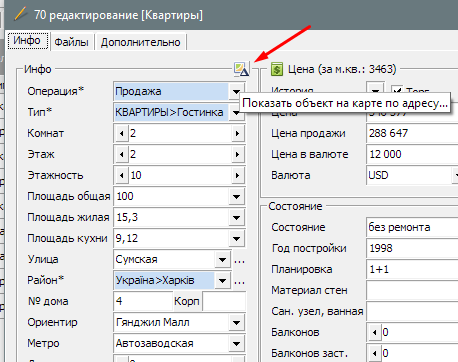
Task: Toggle the Торг checkbox
Action: pyautogui.click(x=397, y=90)
